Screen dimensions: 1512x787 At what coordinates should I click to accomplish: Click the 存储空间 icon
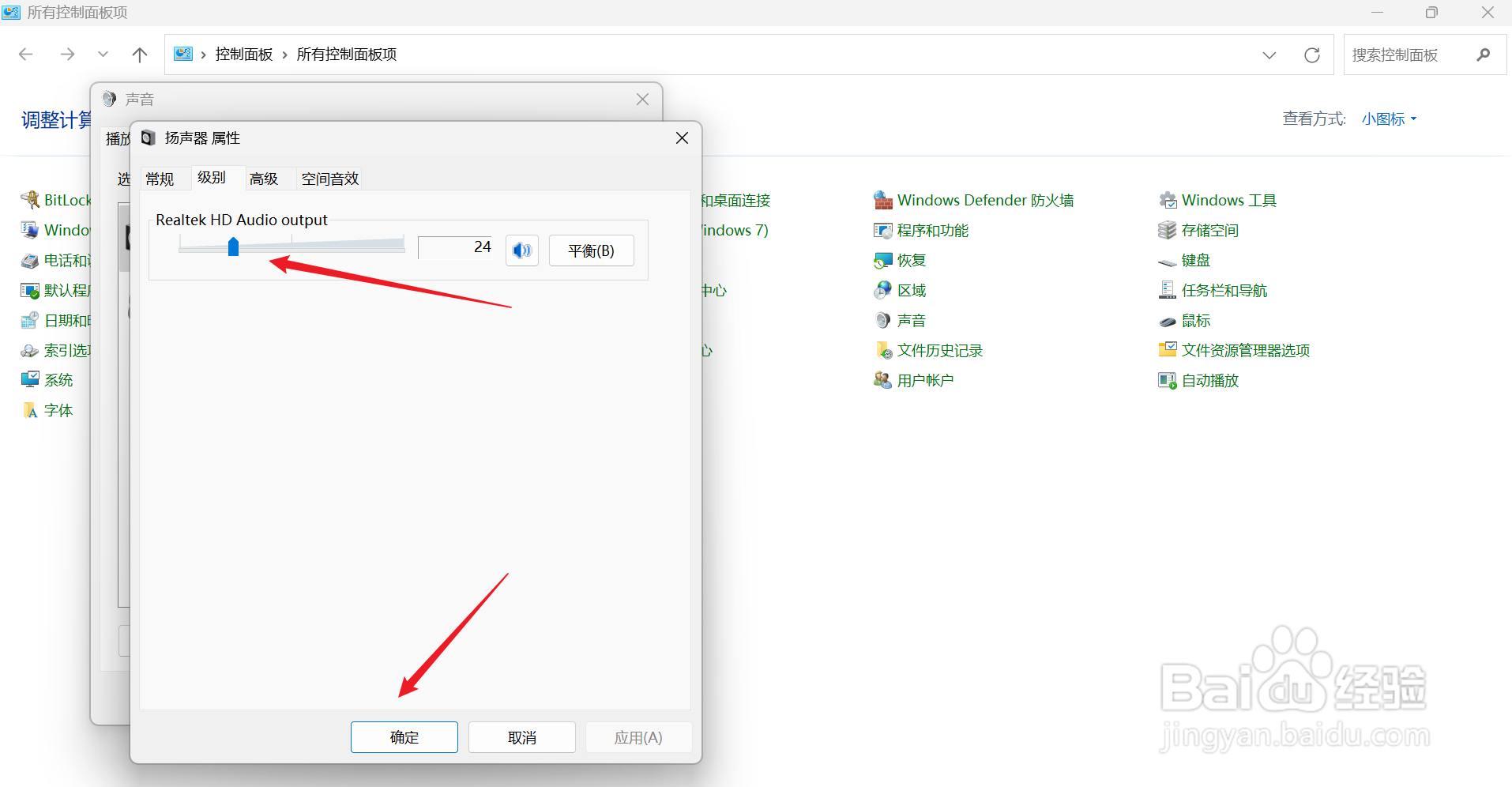[x=1167, y=231]
